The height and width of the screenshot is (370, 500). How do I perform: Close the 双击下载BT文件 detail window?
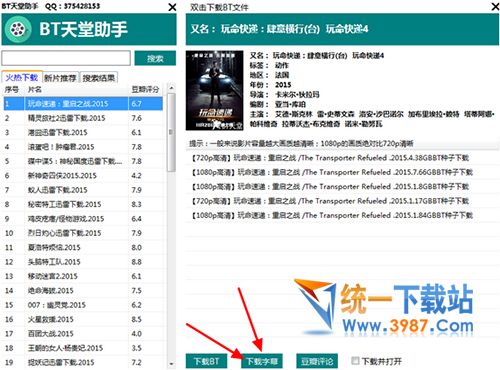495,6
